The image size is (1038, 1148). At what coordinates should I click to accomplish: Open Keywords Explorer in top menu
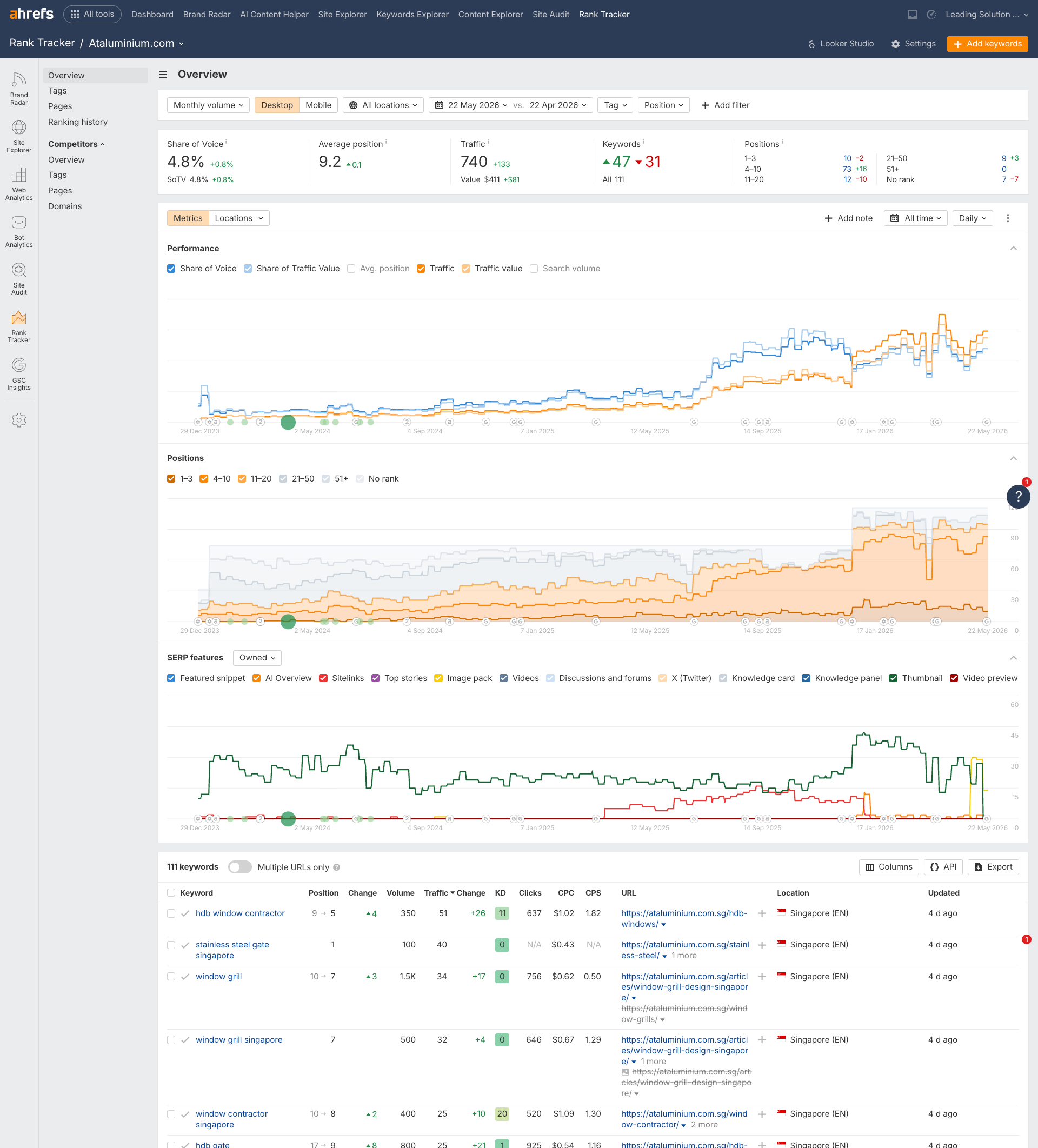tap(412, 14)
